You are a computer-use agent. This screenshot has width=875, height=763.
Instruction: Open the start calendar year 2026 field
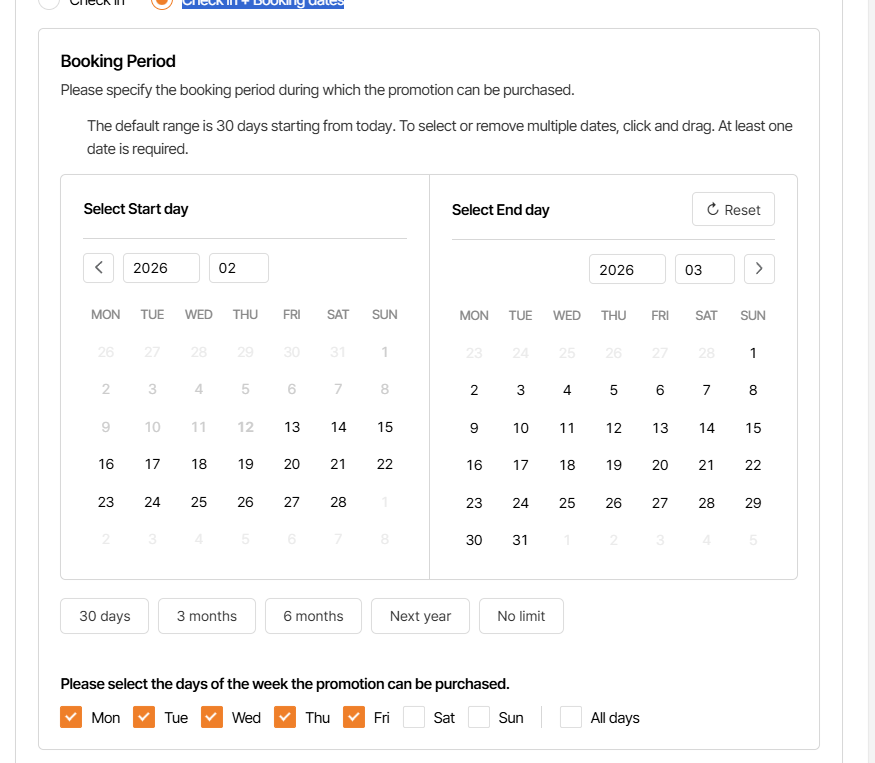[x=161, y=268]
